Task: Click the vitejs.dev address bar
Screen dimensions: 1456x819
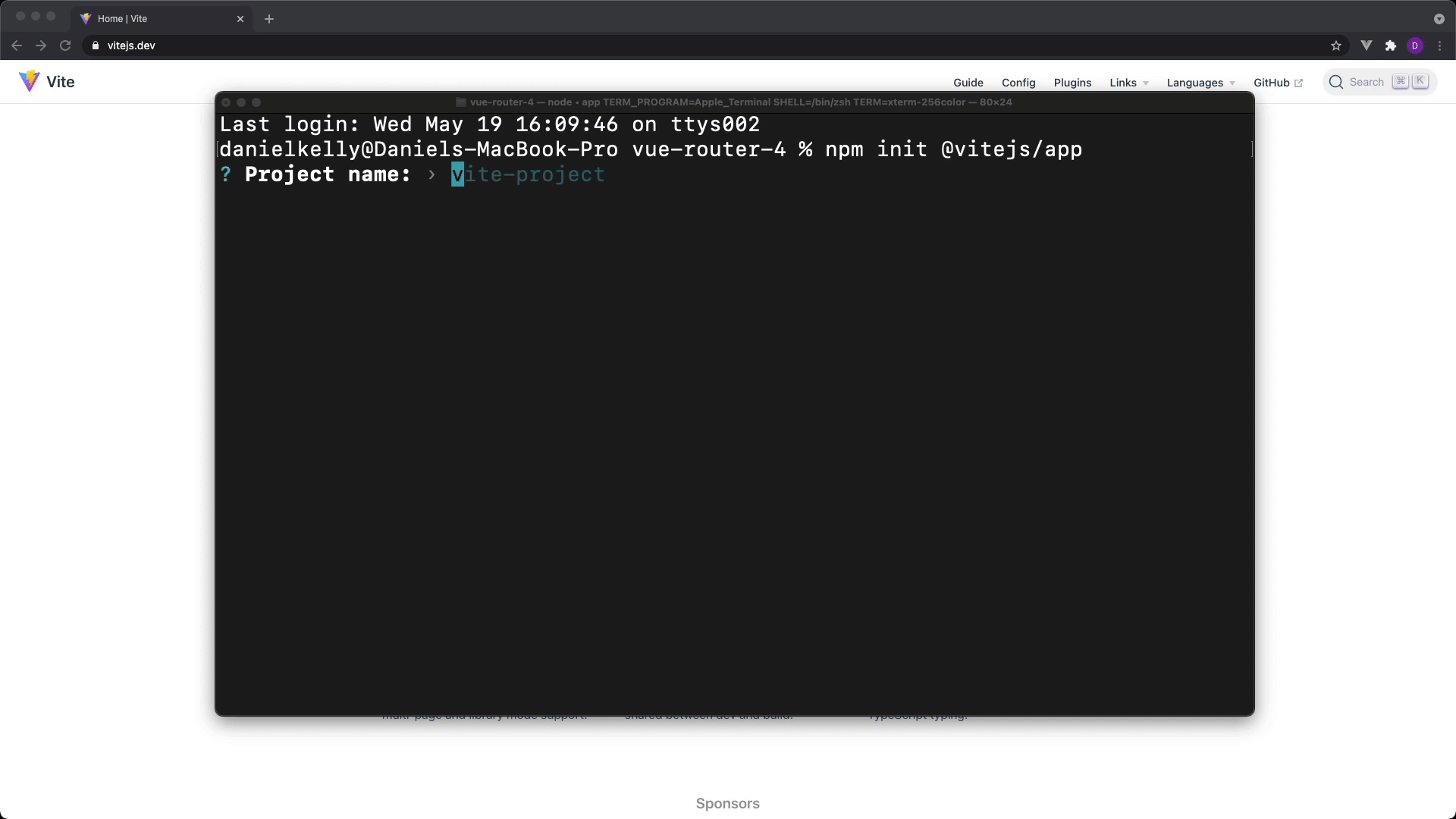Action: click(x=682, y=45)
